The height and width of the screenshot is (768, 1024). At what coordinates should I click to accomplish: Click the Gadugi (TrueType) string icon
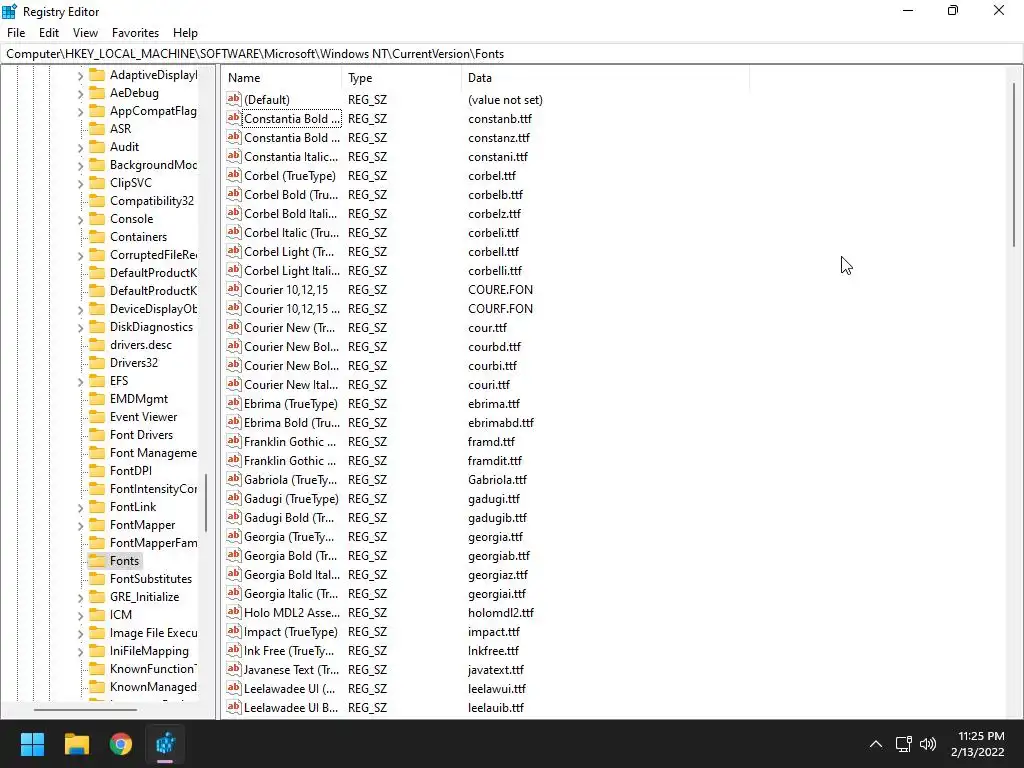234,498
